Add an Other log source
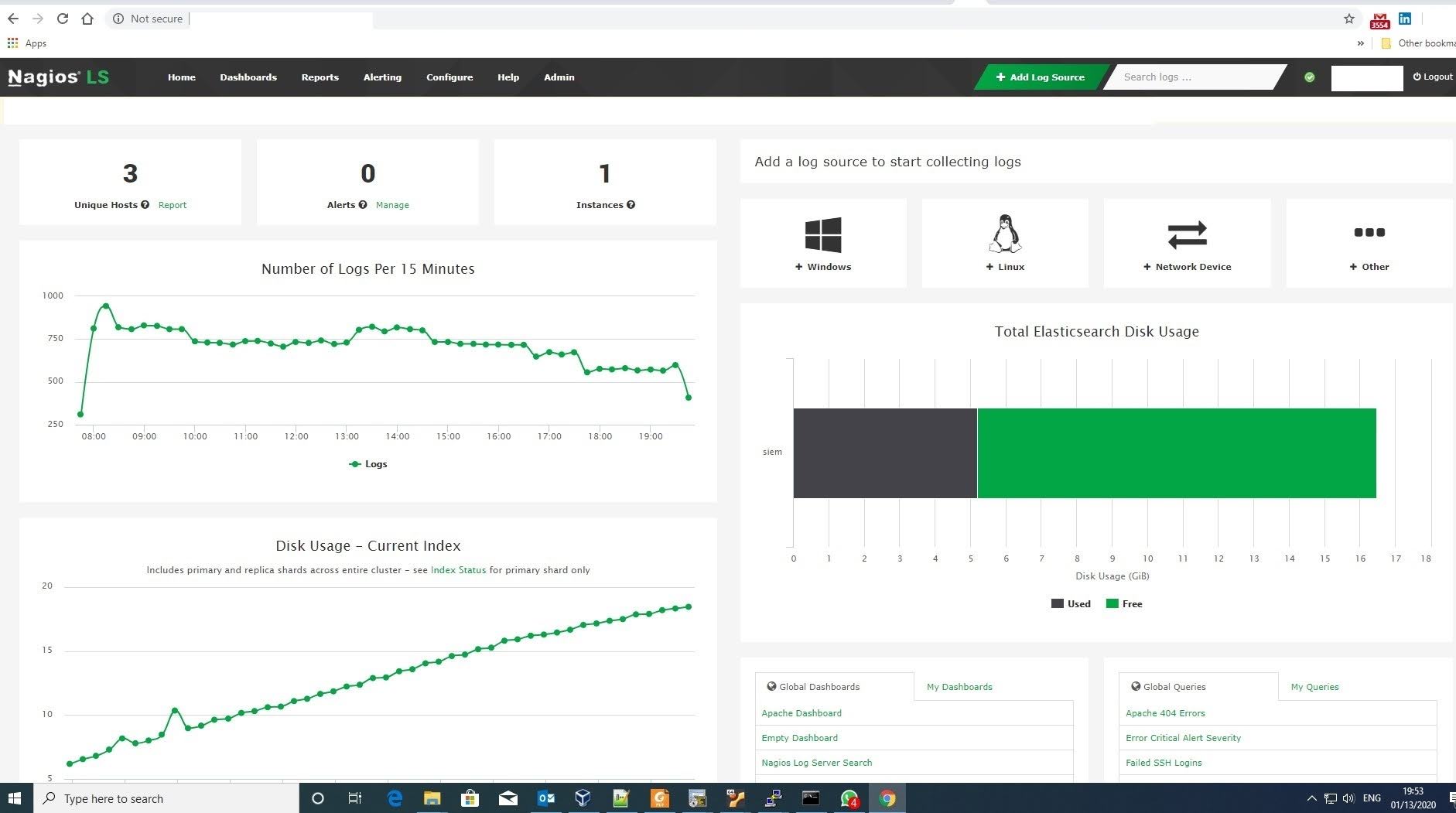Viewport: 1456px width, 813px height. [1369, 243]
